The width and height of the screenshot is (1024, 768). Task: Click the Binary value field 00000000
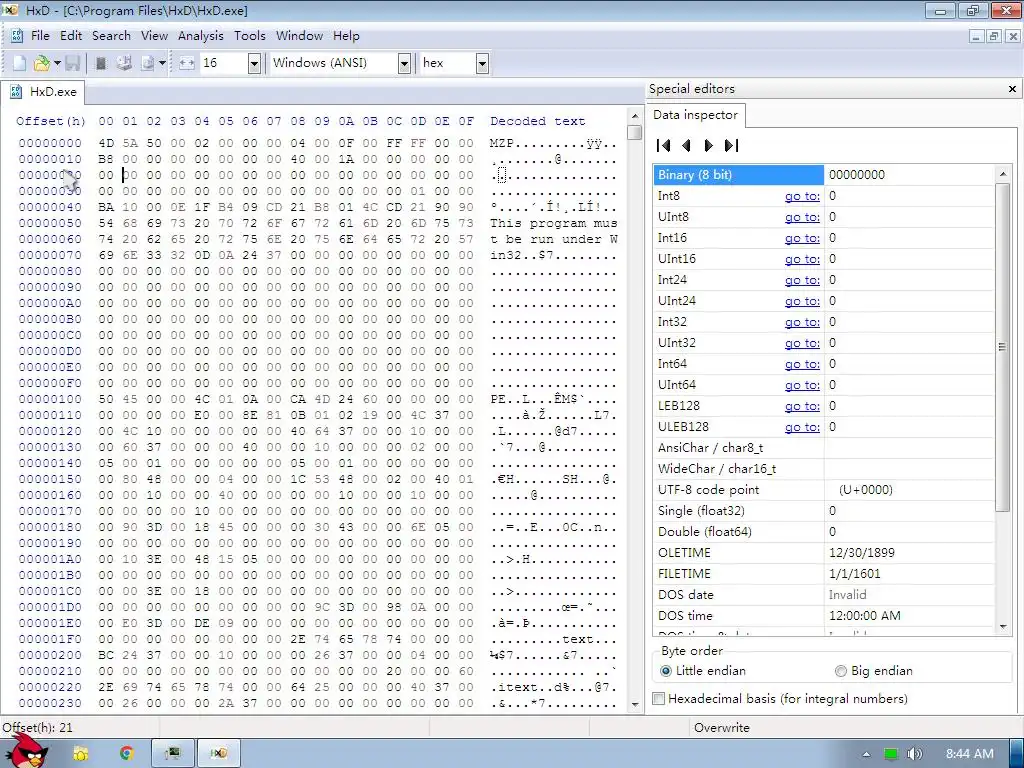point(857,175)
